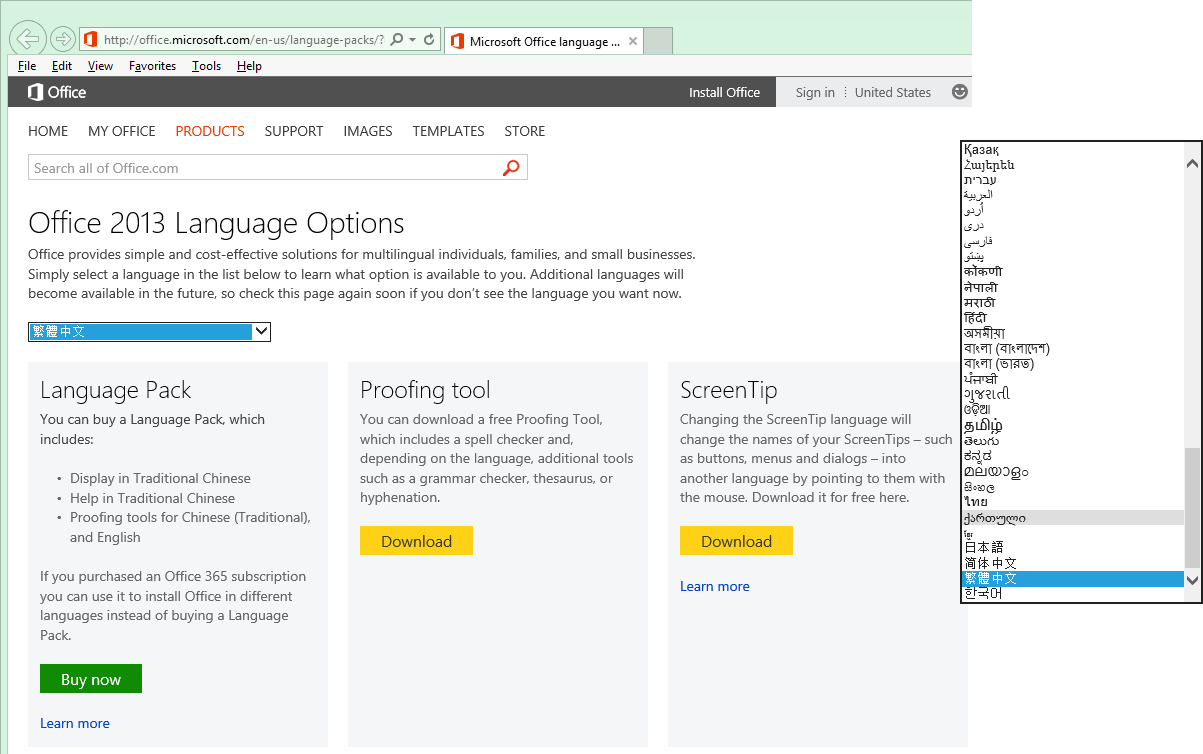
Task: Open the File menu
Action: click(x=27, y=66)
